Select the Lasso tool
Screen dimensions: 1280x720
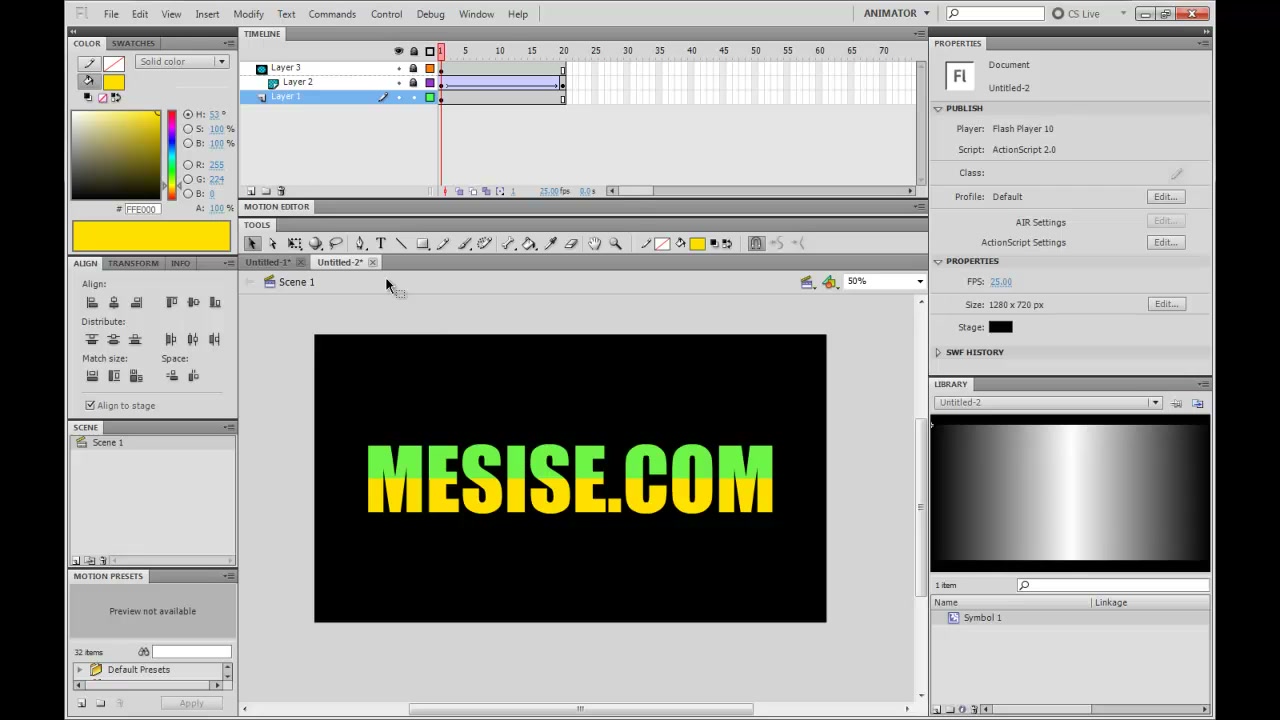point(336,243)
